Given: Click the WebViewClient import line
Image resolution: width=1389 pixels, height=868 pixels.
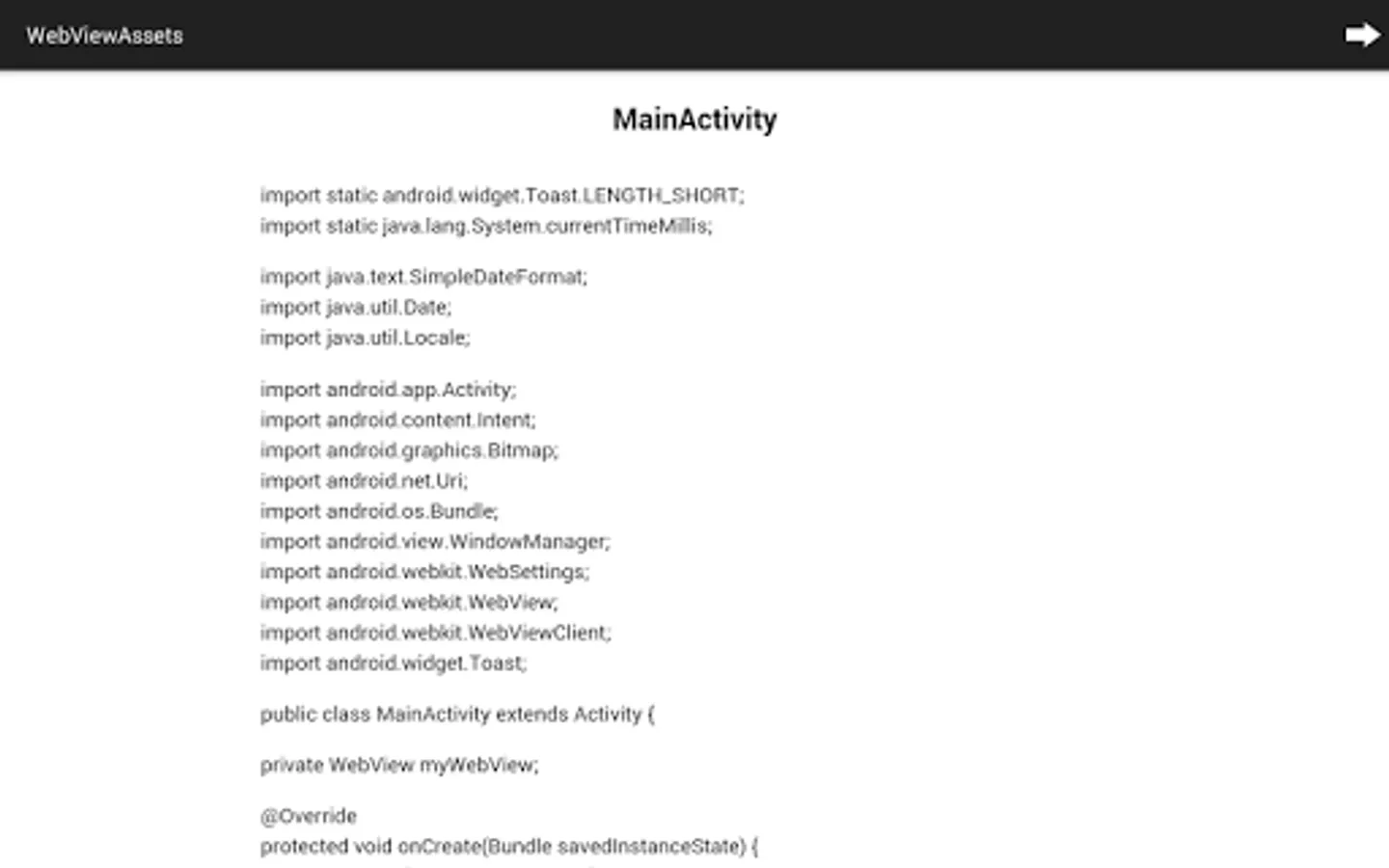Looking at the screenshot, I should click(x=435, y=633).
